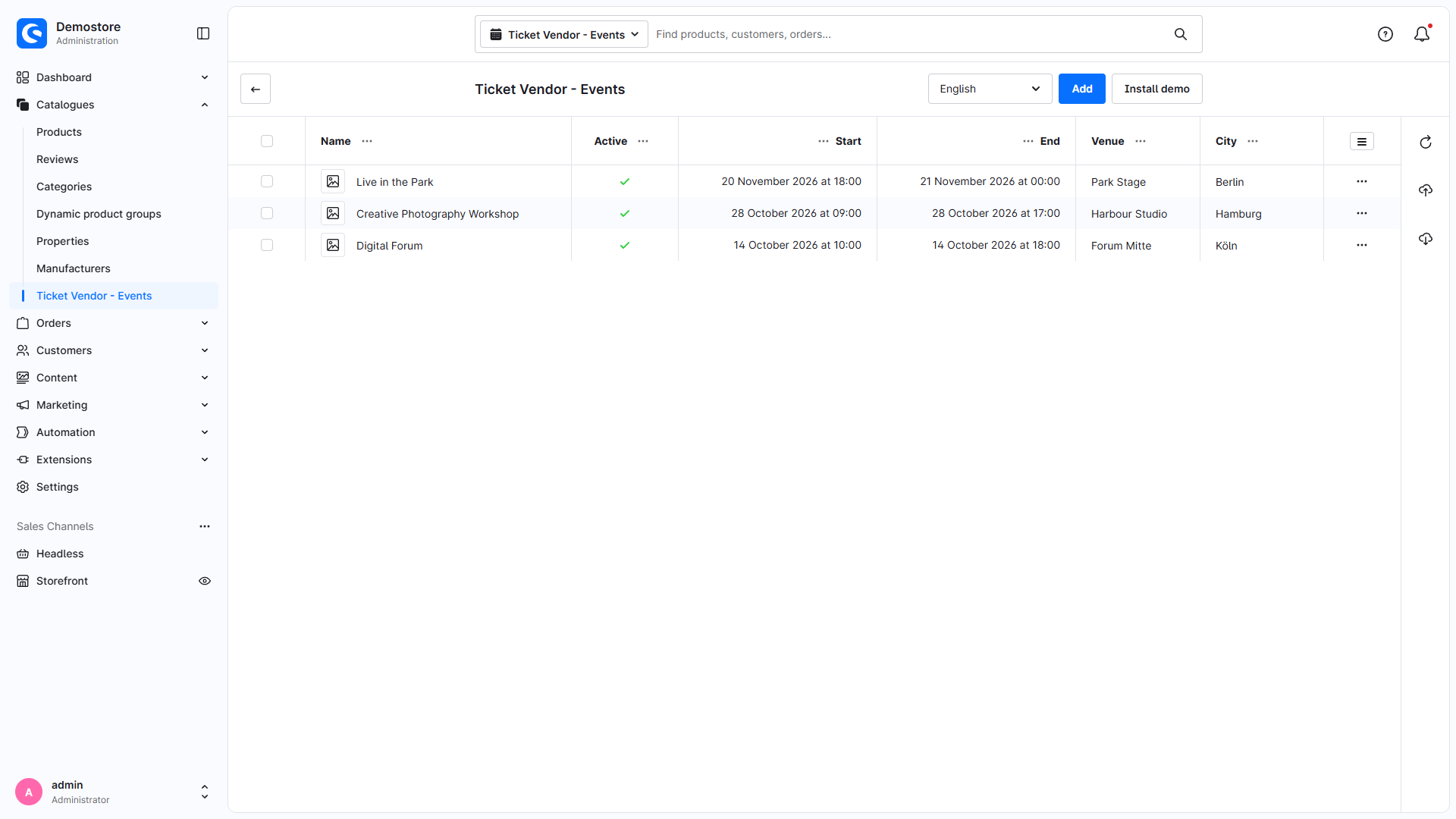Open actions menu for Creative Photography Workshop
Image resolution: width=1456 pixels, height=819 pixels.
1362,213
